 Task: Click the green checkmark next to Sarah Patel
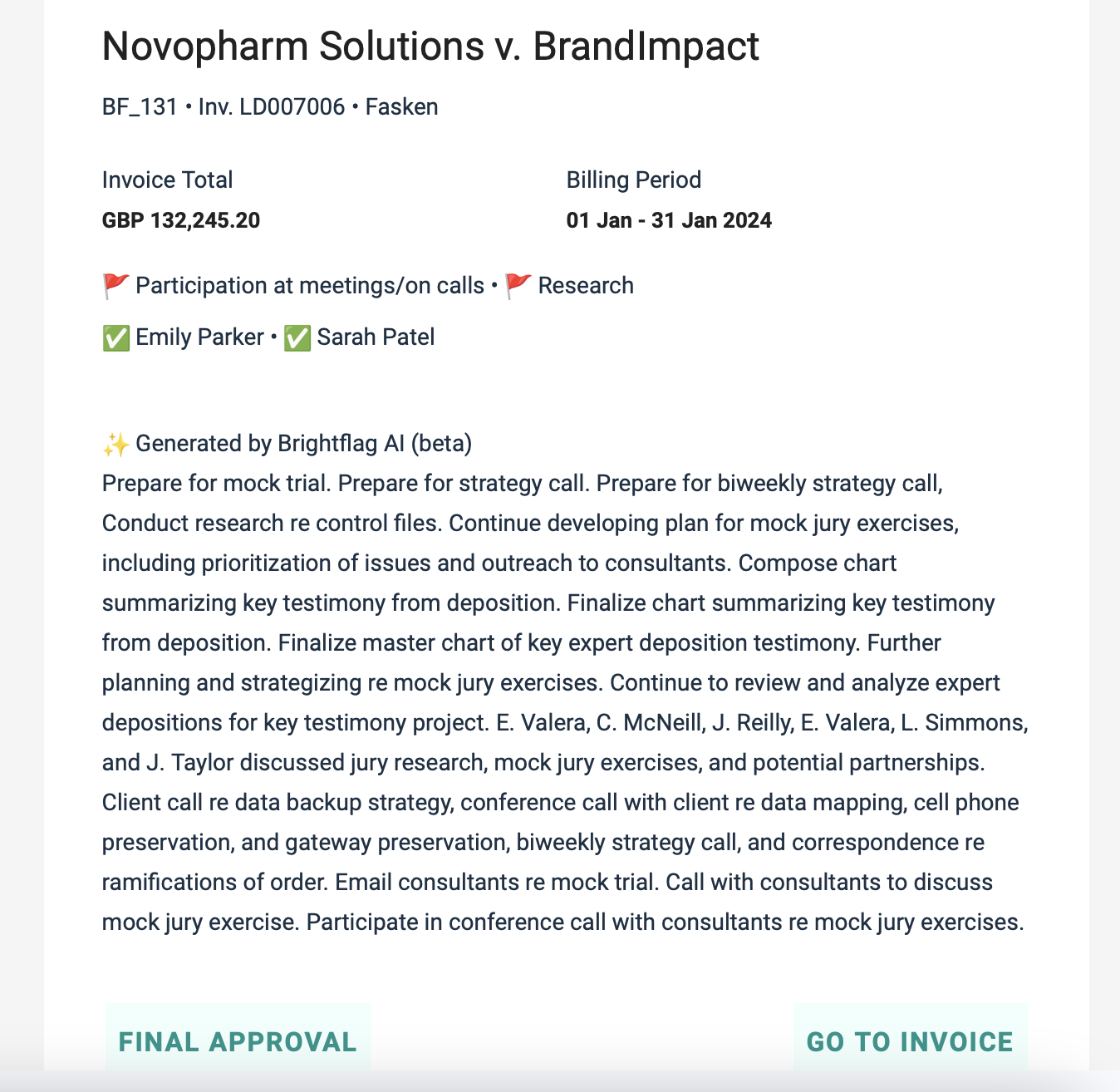pos(297,337)
